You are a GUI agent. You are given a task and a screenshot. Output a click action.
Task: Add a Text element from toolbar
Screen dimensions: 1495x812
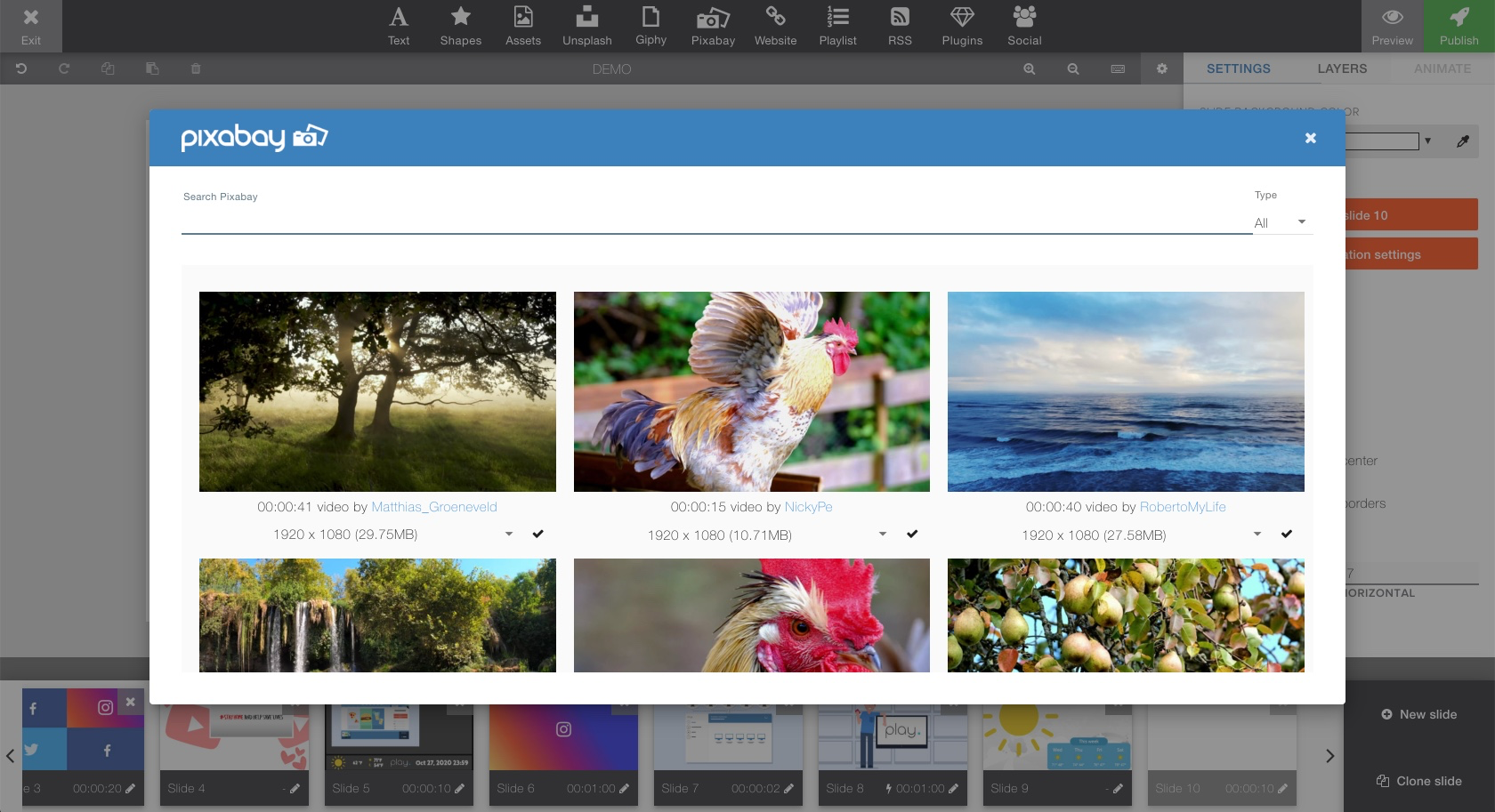tap(399, 27)
